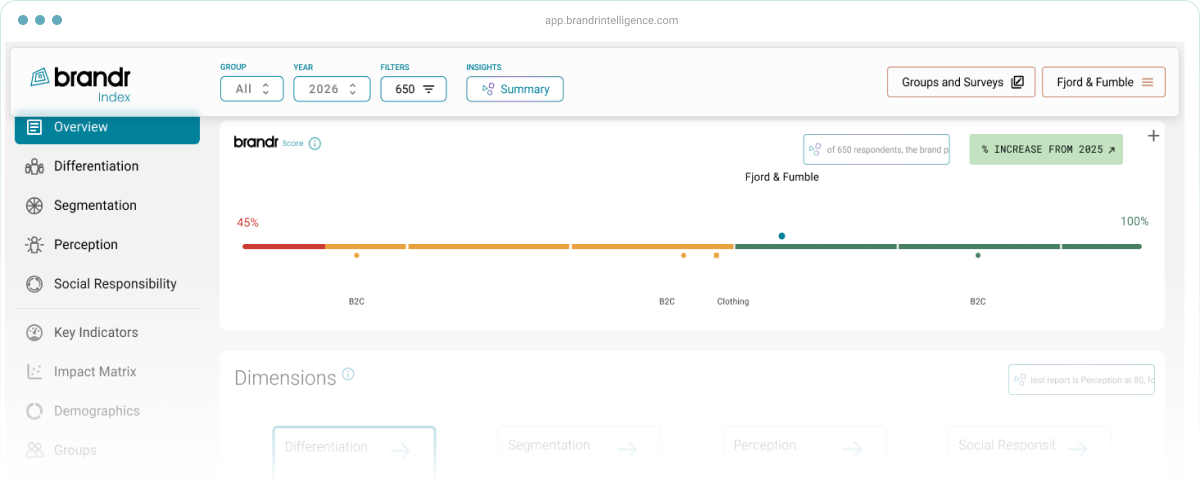Go to Differentiation in the sidebar
Image resolution: width=1200 pixels, height=486 pixels.
tap(96, 166)
